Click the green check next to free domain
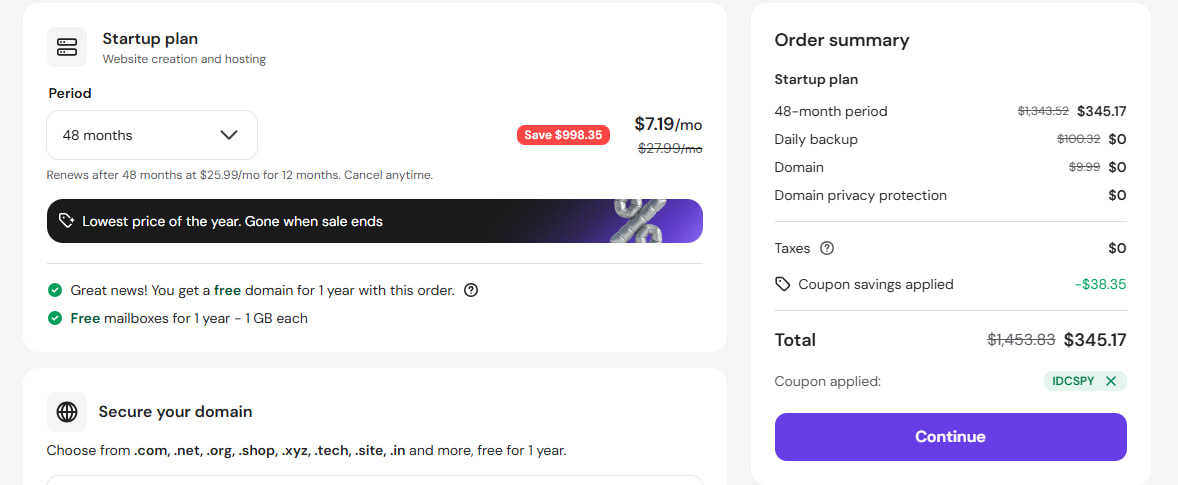 pos(55,290)
